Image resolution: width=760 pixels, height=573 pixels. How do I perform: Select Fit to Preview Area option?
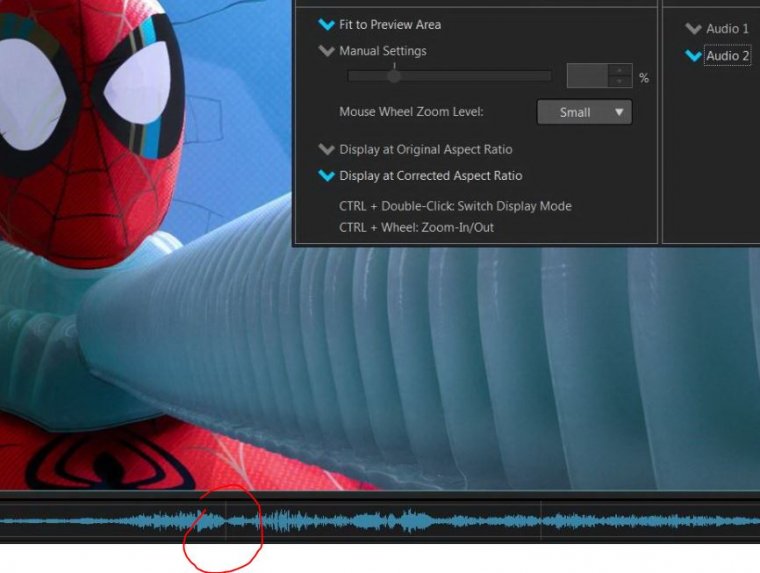coord(380,25)
